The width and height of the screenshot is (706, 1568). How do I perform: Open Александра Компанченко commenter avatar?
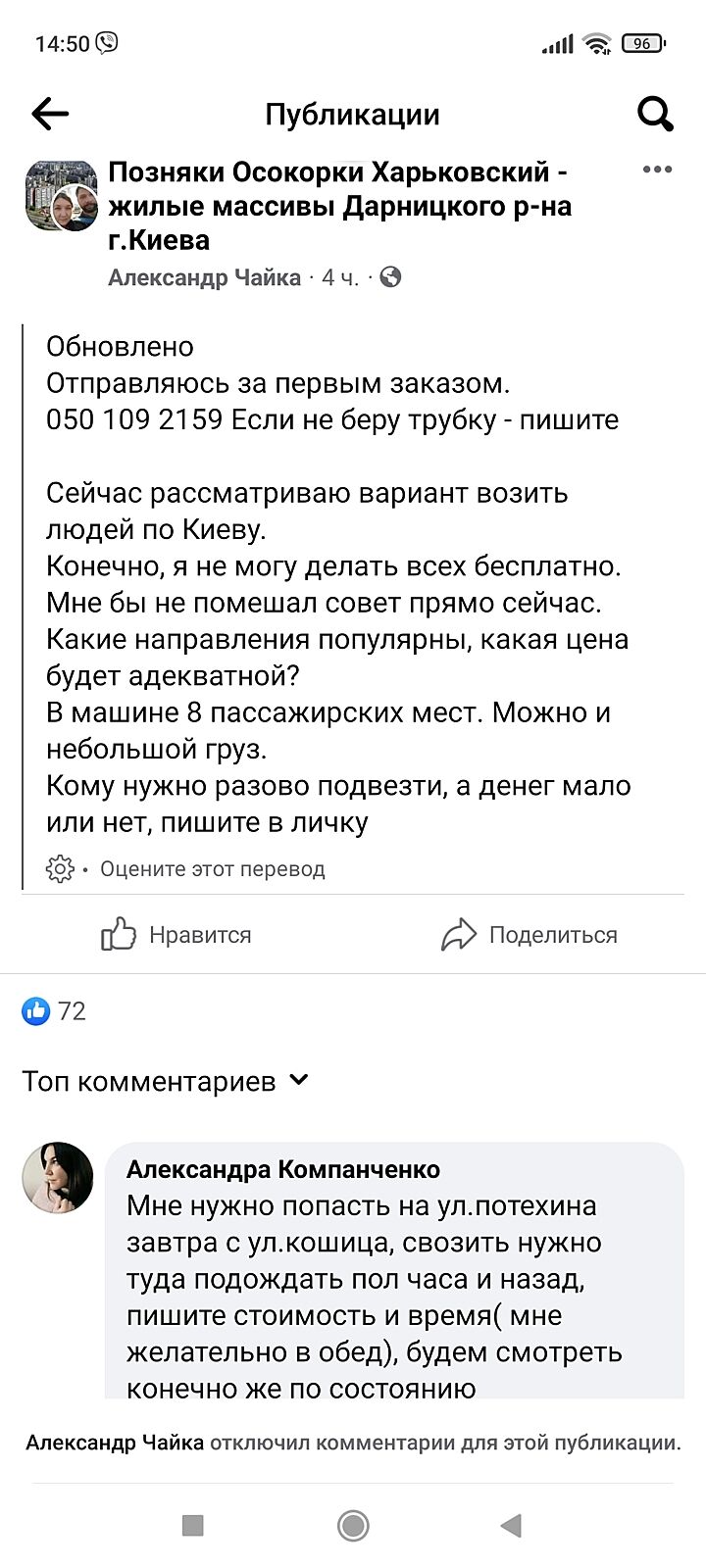pyautogui.click(x=58, y=1177)
